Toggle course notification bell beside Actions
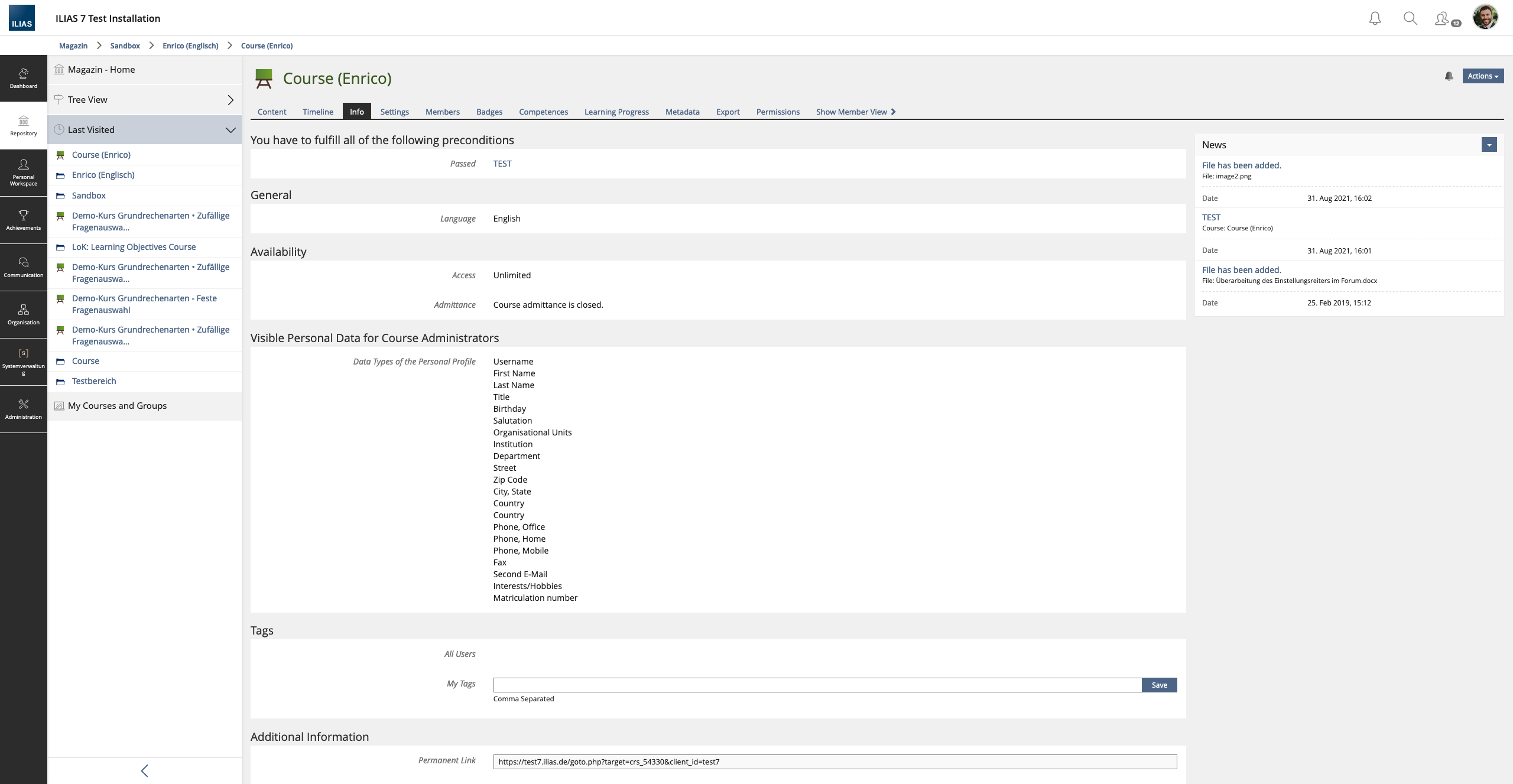The height and width of the screenshot is (784, 1513). [1449, 76]
